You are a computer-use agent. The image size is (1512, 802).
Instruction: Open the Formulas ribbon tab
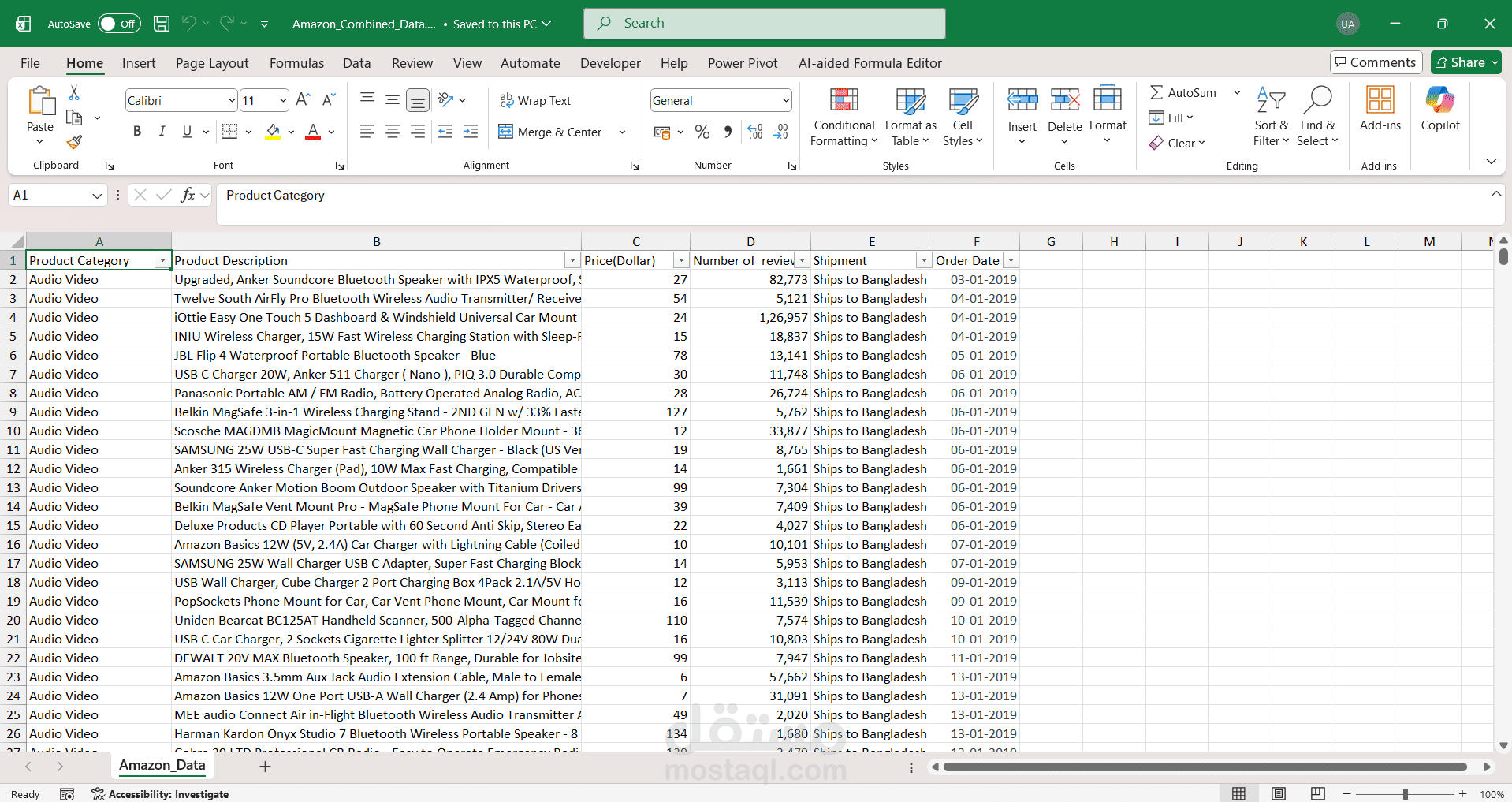tap(296, 63)
